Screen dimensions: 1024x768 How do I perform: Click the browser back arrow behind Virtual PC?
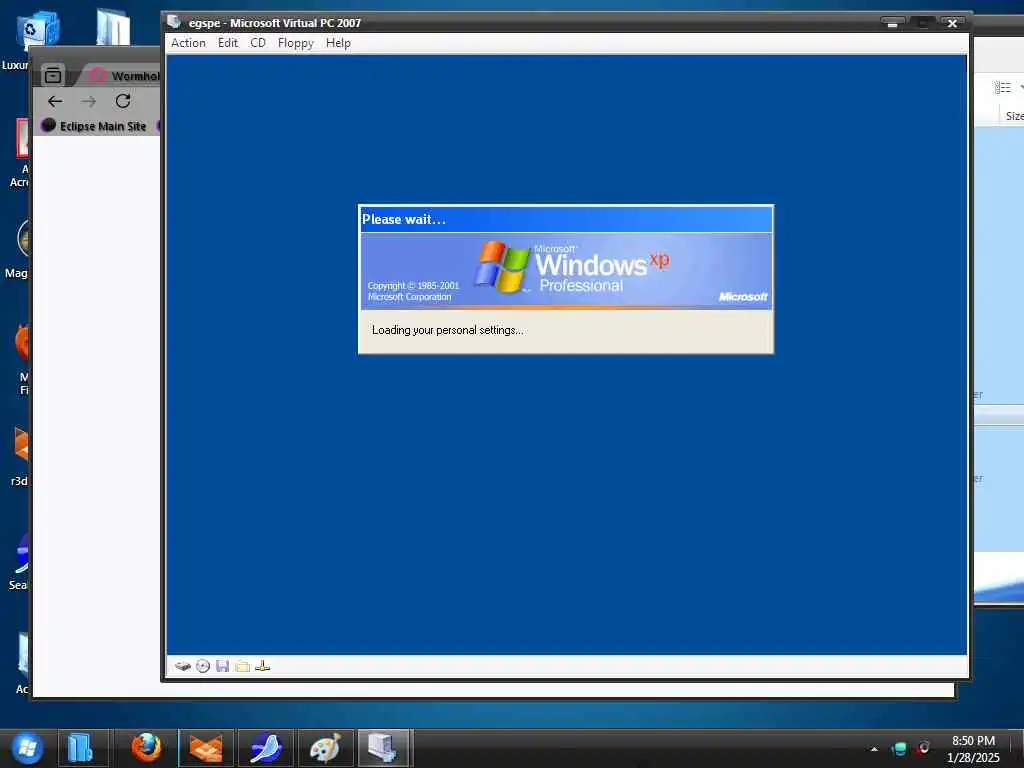coord(55,101)
